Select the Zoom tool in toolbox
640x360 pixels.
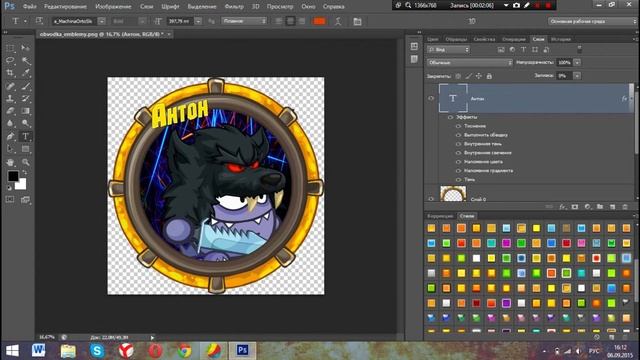[x=25, y=162]
